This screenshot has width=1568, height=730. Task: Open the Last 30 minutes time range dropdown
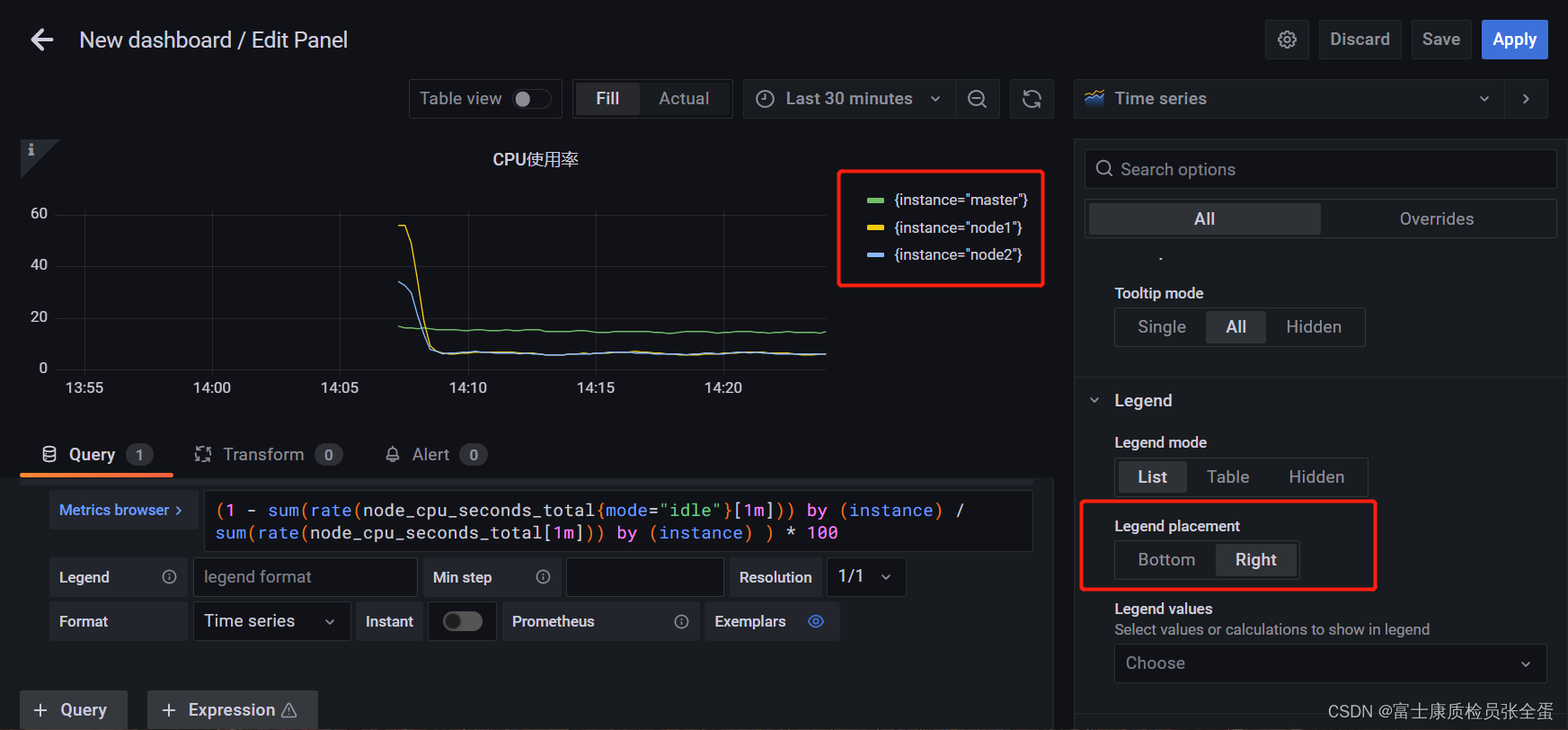849,99
